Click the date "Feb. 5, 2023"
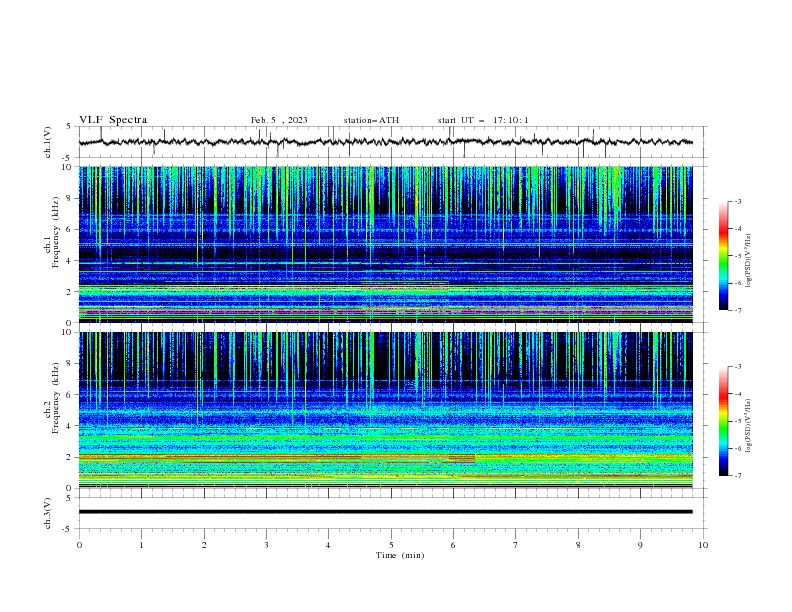Screen dimensions: 792x612 click(x=279, y=120)
